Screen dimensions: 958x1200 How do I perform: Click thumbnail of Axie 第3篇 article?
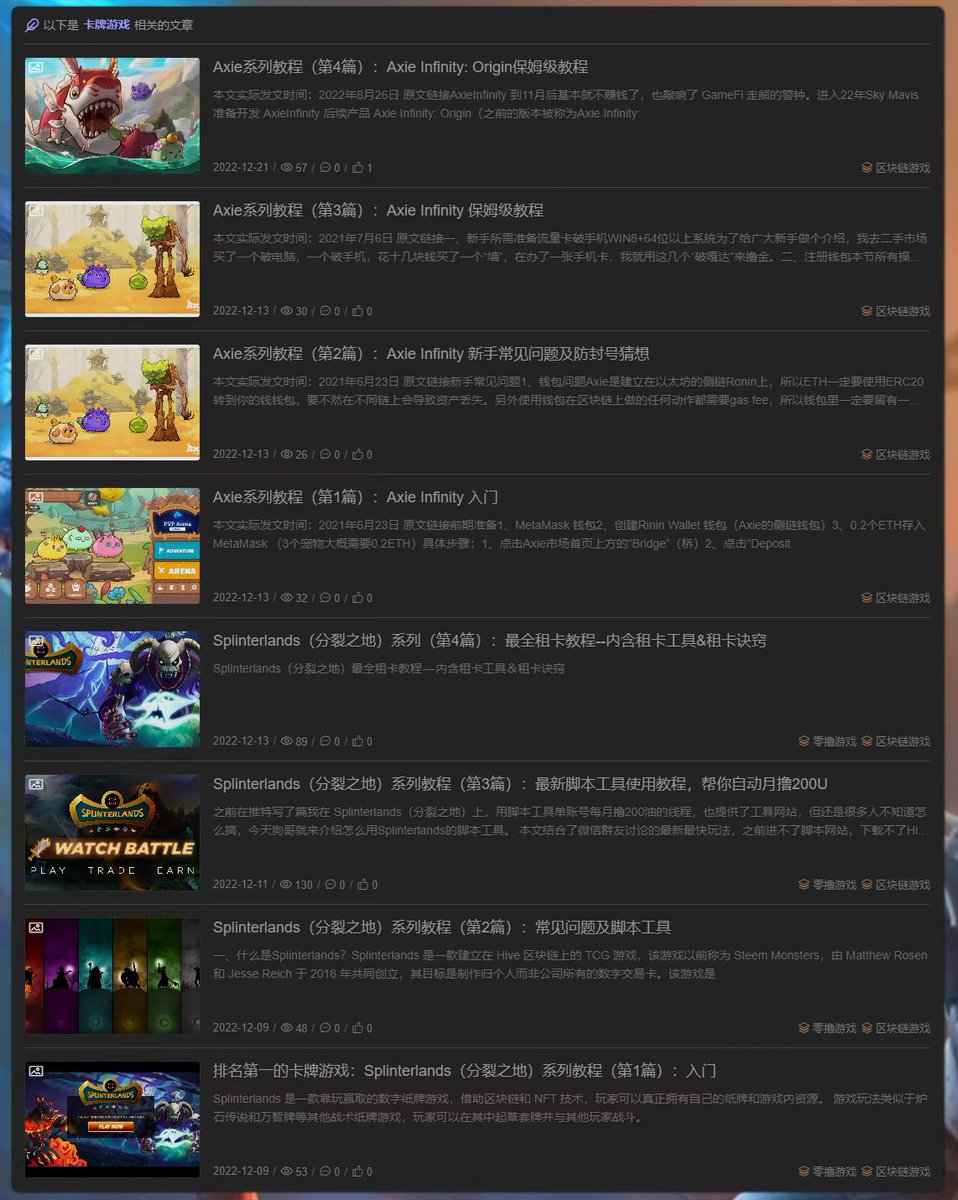pos(112,259)
